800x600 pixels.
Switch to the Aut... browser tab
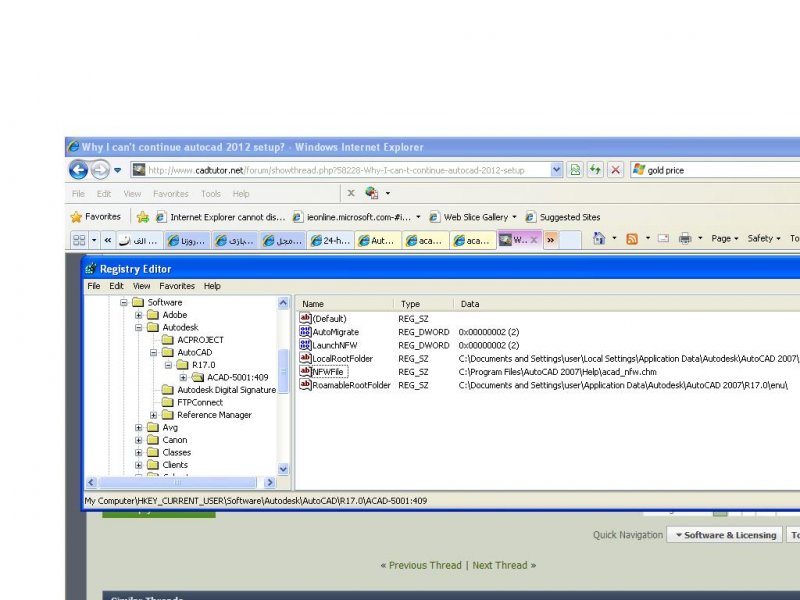click(x=378, y=240)
